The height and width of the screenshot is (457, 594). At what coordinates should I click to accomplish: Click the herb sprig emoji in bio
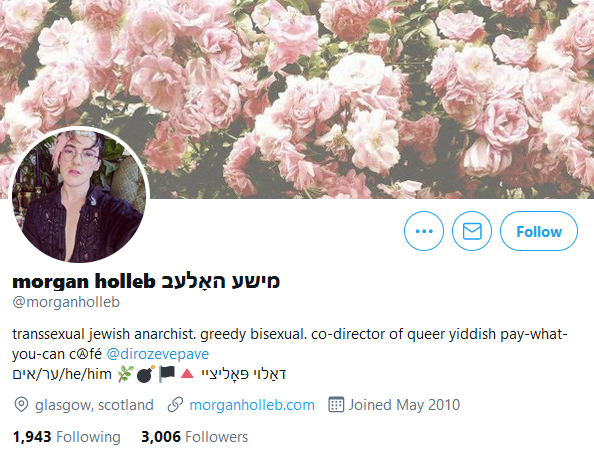coord(125,374)
